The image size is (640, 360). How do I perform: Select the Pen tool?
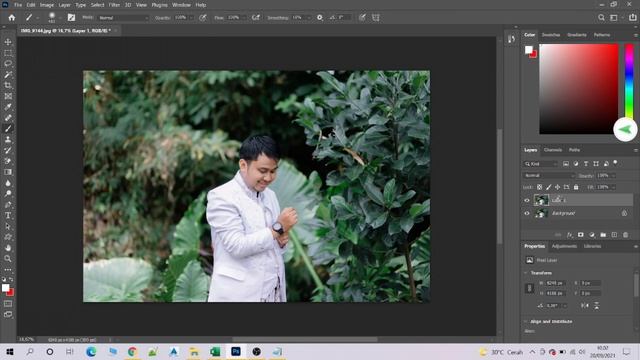[8, 204]
